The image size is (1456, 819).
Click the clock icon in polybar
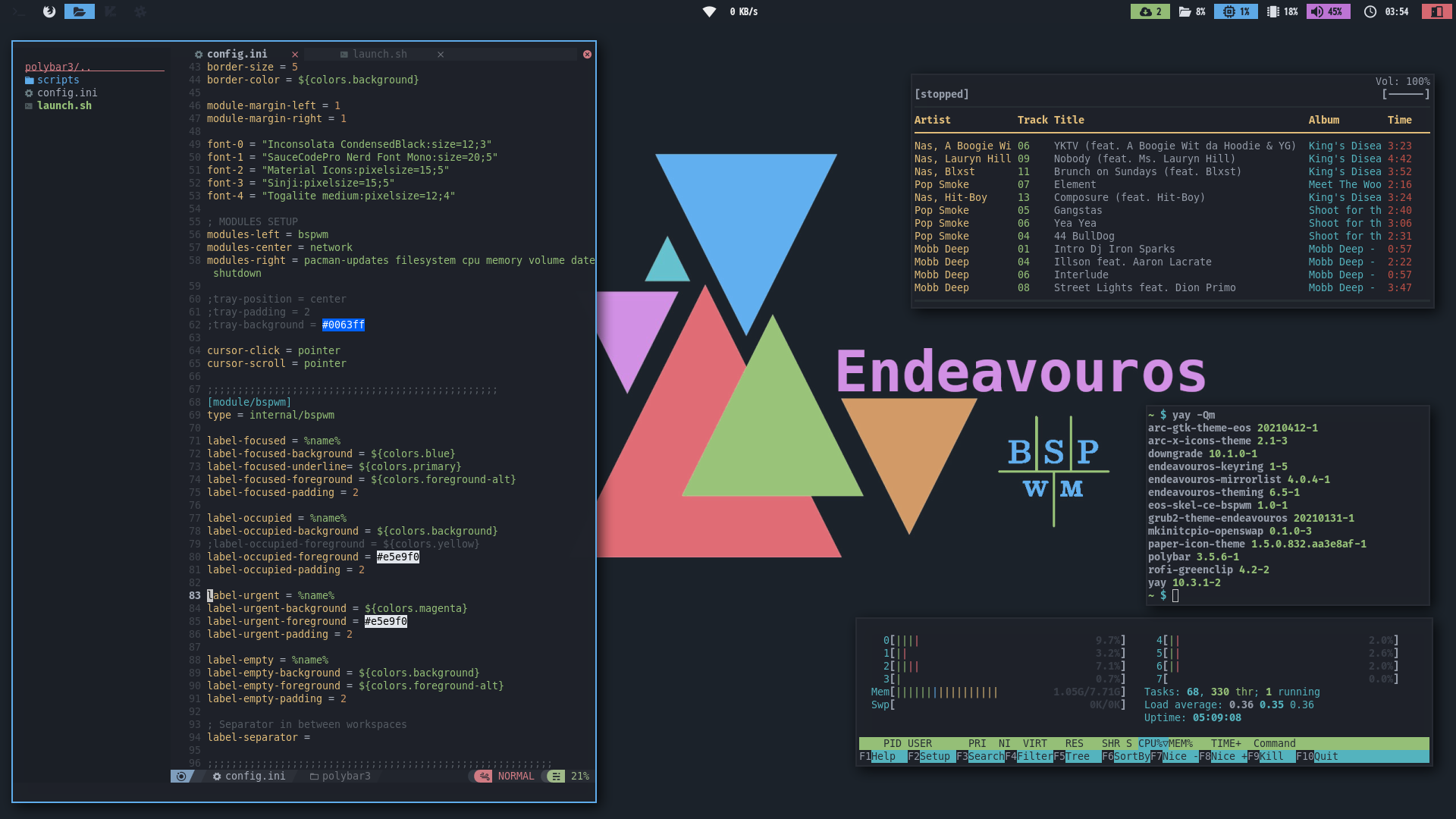pyautogui.click(x=1370, y=11)
